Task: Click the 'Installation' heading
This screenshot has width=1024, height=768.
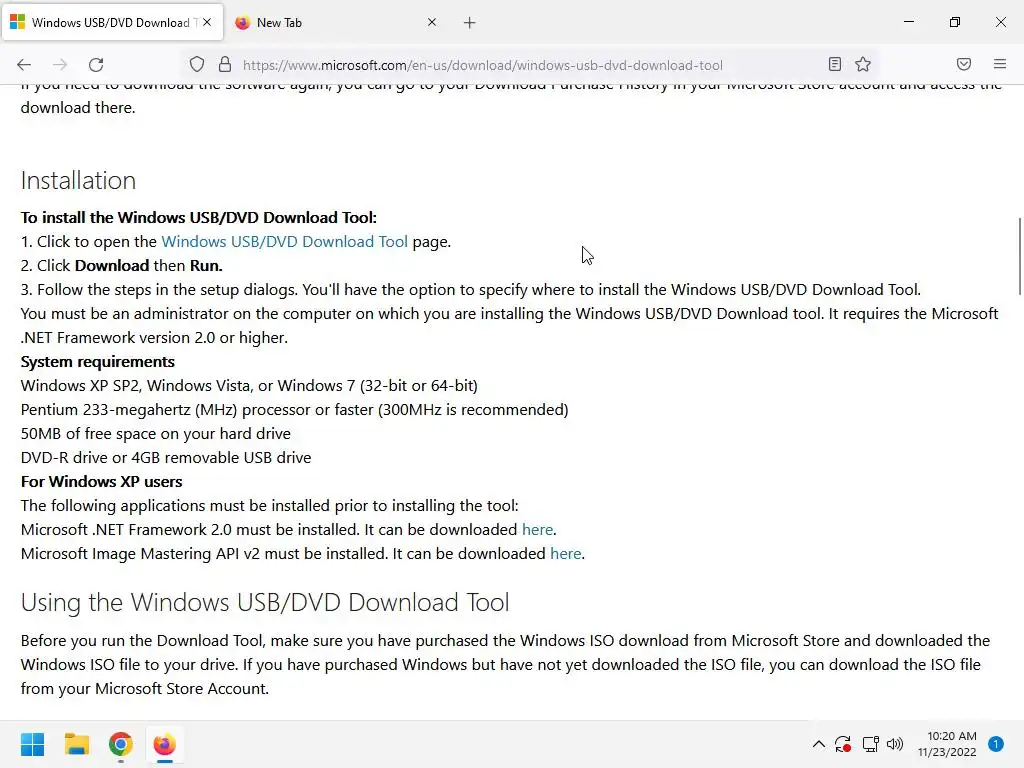Action: click(x=78, y=181)
